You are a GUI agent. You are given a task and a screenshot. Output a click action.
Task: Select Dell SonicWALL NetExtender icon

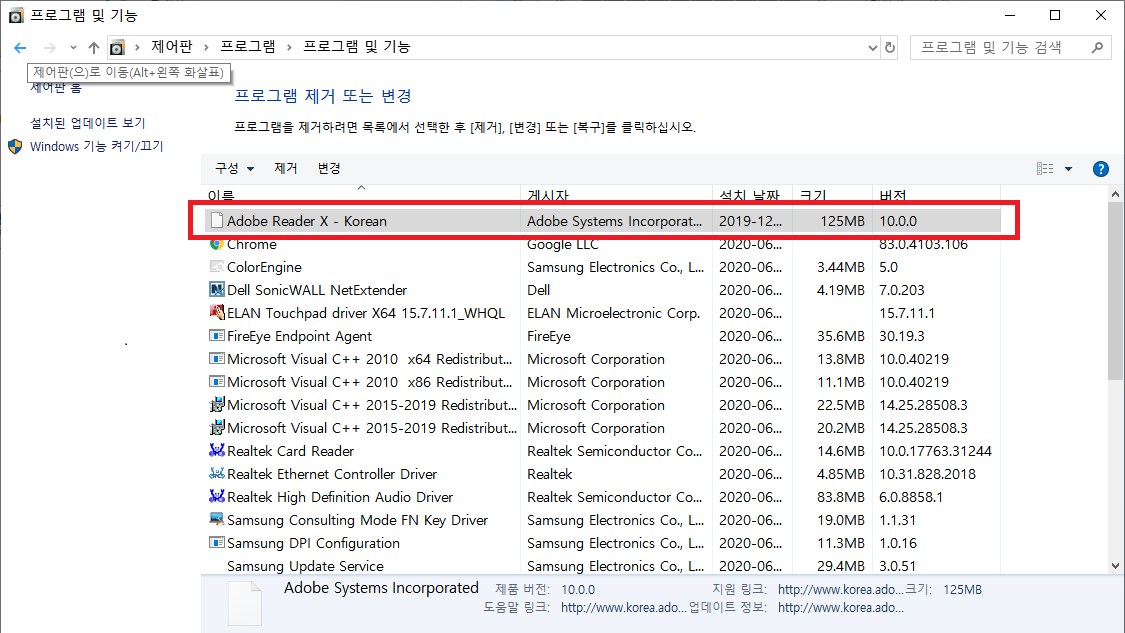pos(217,289)
